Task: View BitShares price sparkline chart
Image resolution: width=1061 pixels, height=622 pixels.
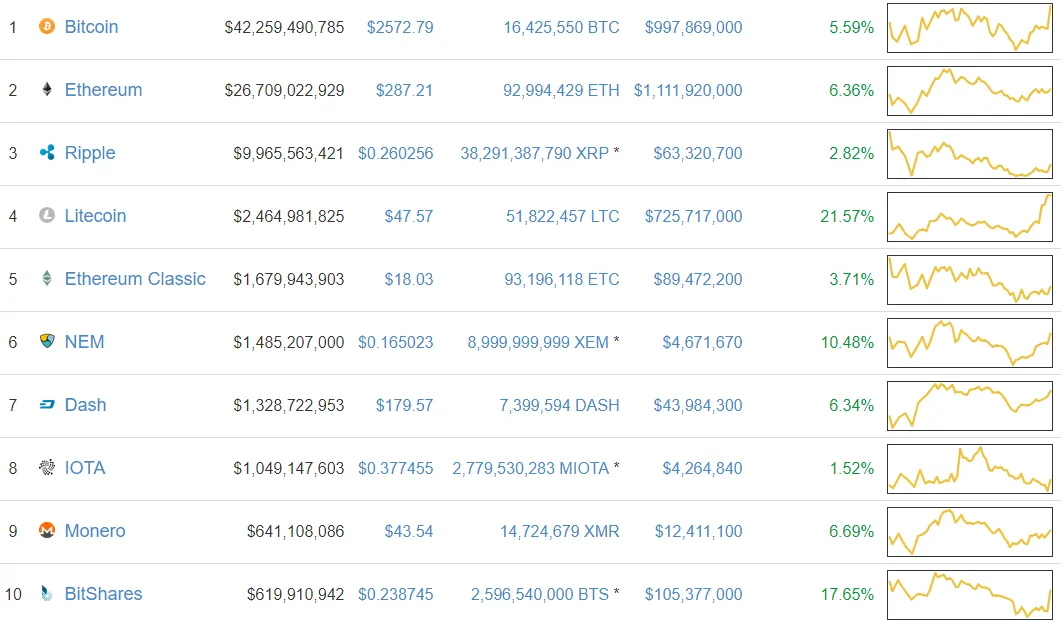Action: coord(970,594)
